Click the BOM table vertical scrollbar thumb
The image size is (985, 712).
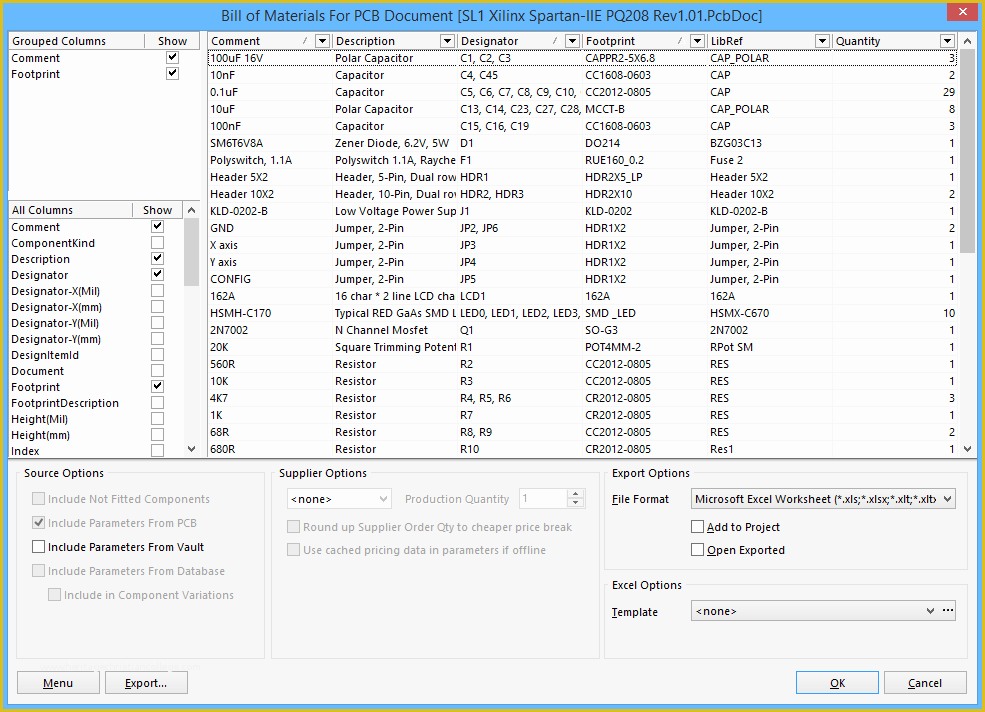pyautogui.click(x=967, y=151)
